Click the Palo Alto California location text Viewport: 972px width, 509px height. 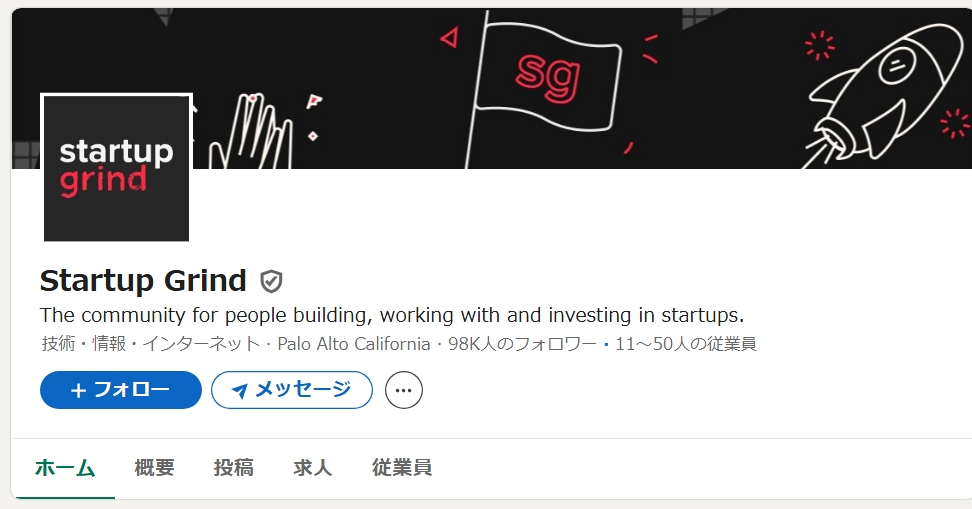coord(354,345)
